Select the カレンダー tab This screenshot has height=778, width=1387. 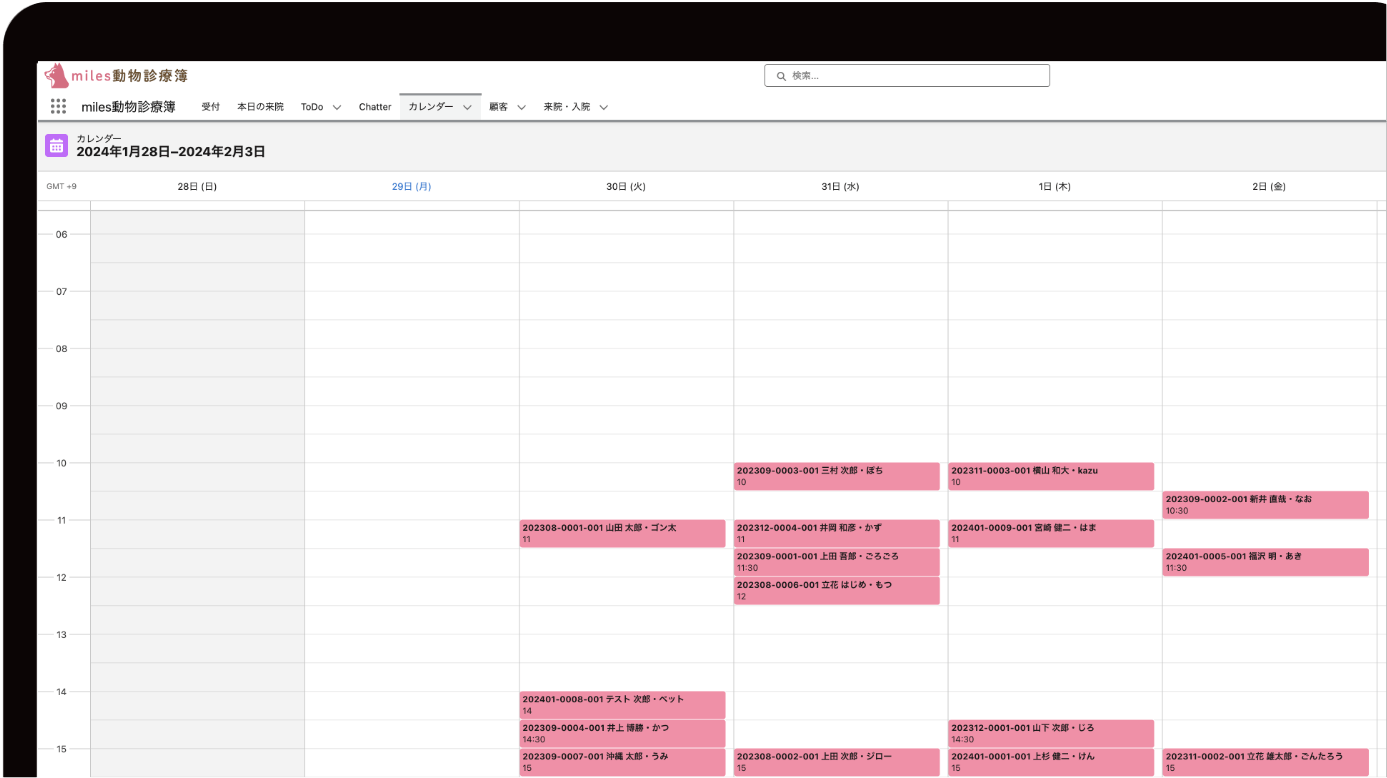(x=431, y=107)
